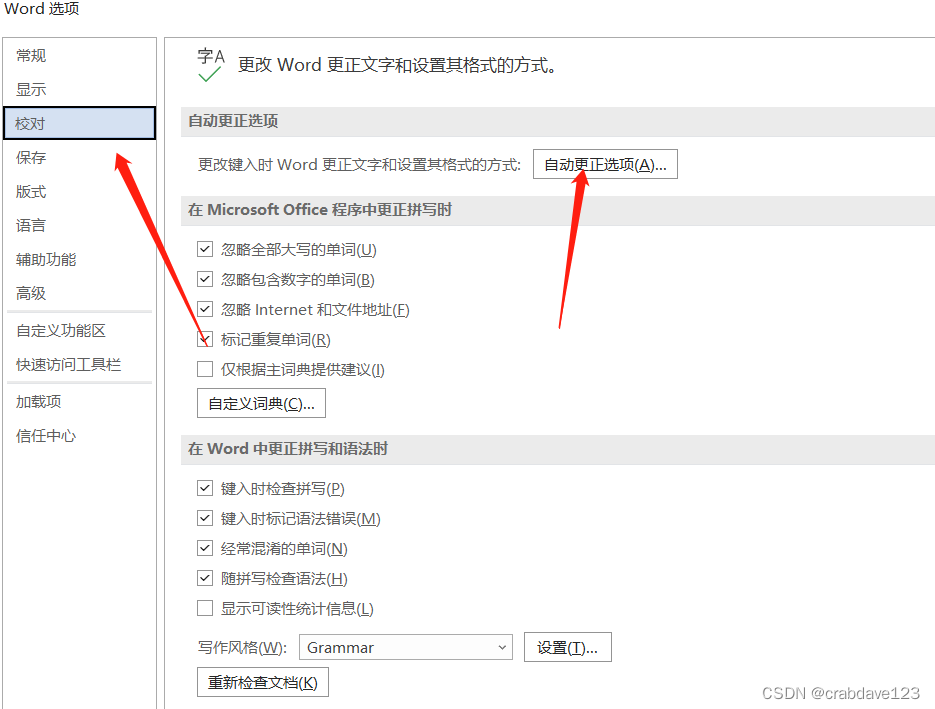Enable 显示可读性统计信息 checkbox
This screenshot has width=935, height=709.
click(205, 608)
